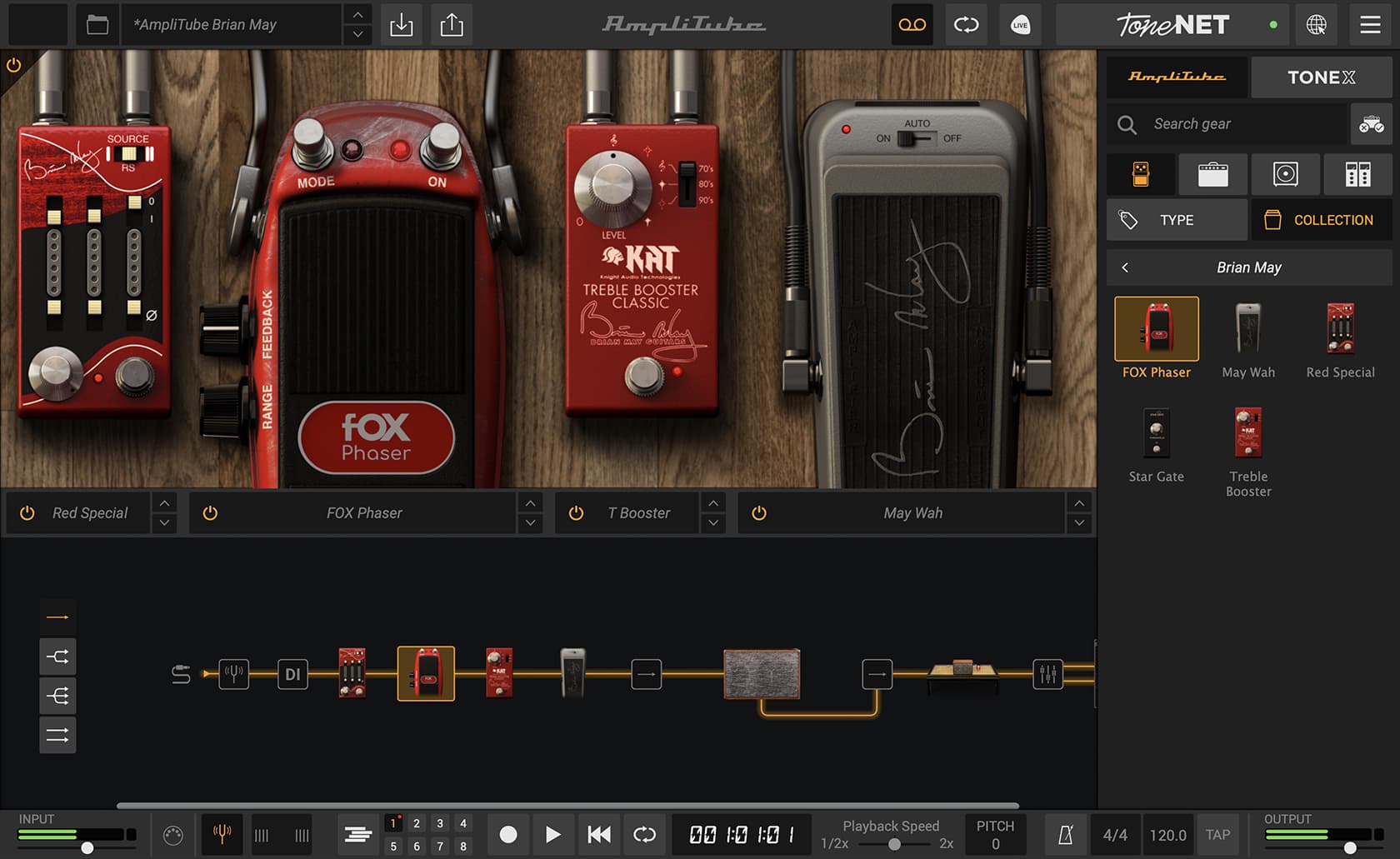Select the stomp pedal category icon
This screenshot has height=859, width=1400.
tap(1141, 174)
